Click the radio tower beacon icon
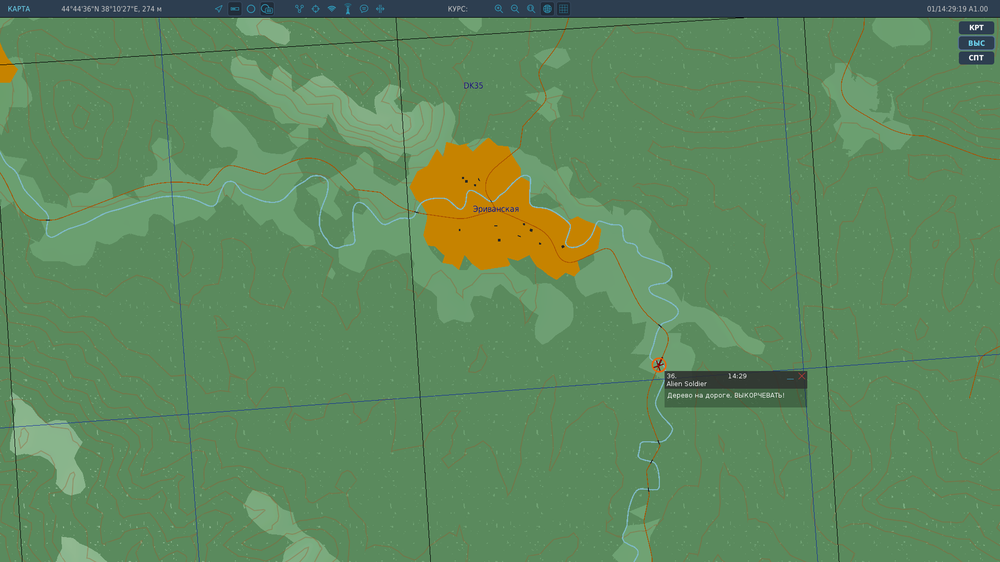Image resolution: width=1000 pixels, height=562 pixels. coord(348,9)
